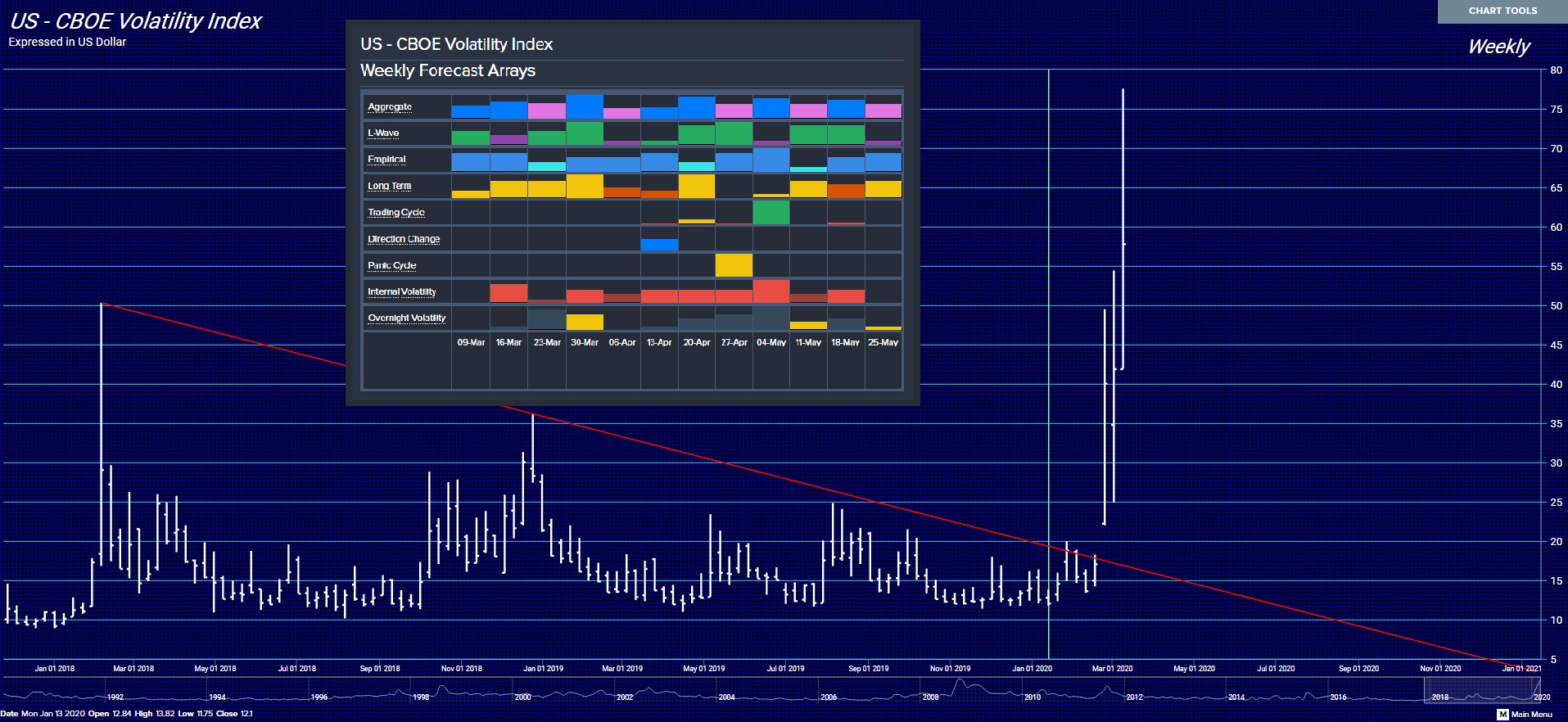Screen dimensions: 1568x722
Task: Click the yellow Panic Cycle bar for 27-Apr
Action: point(734,265)
